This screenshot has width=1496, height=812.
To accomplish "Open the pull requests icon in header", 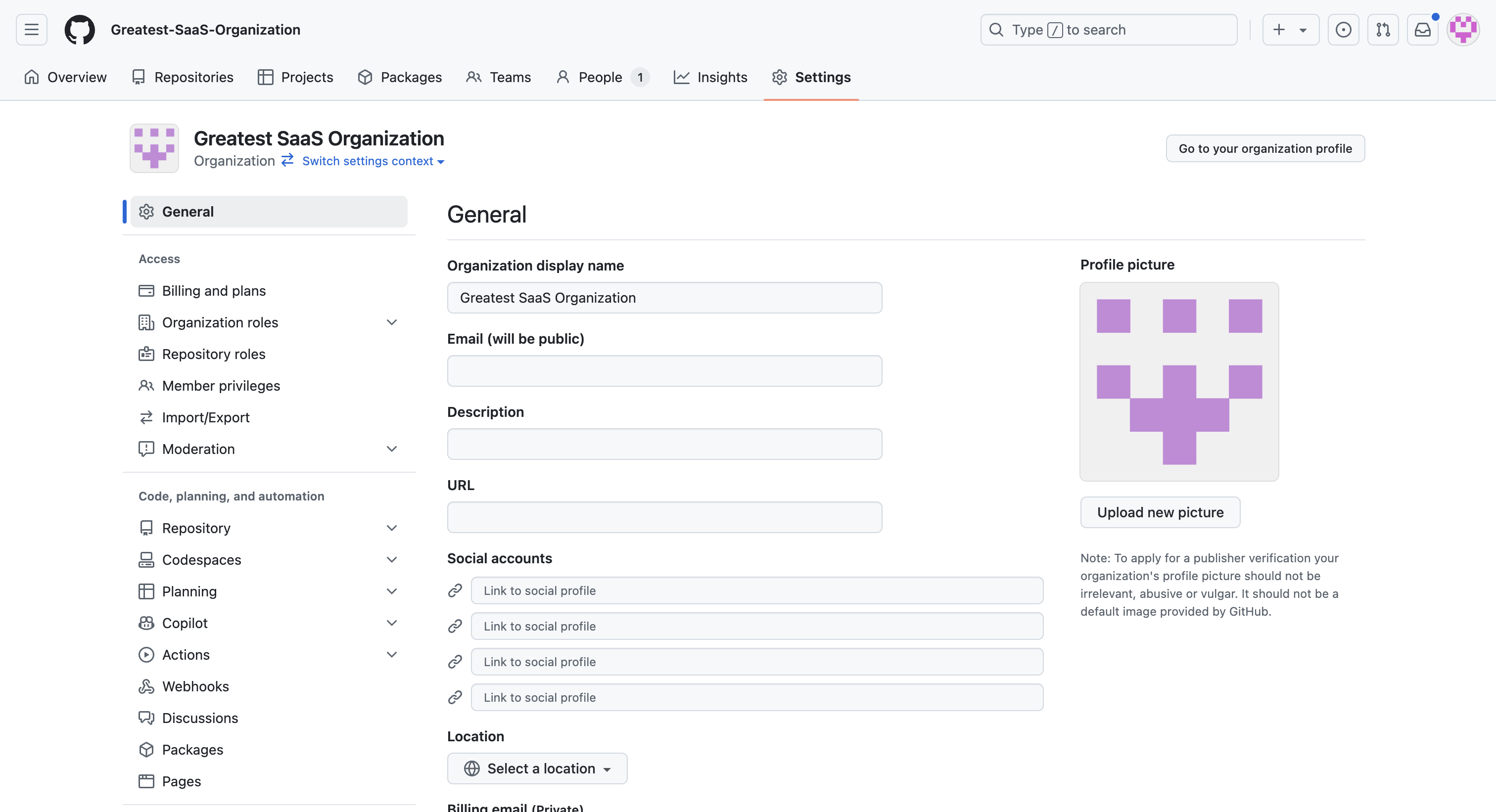I will point(1383,30).
